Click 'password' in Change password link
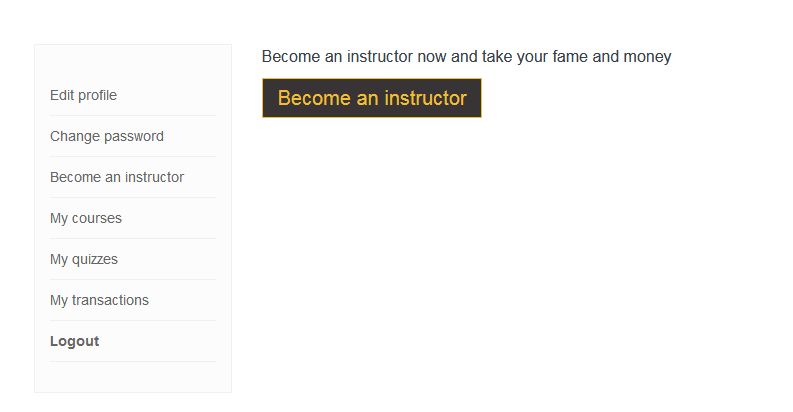 (x=134, y=136)
